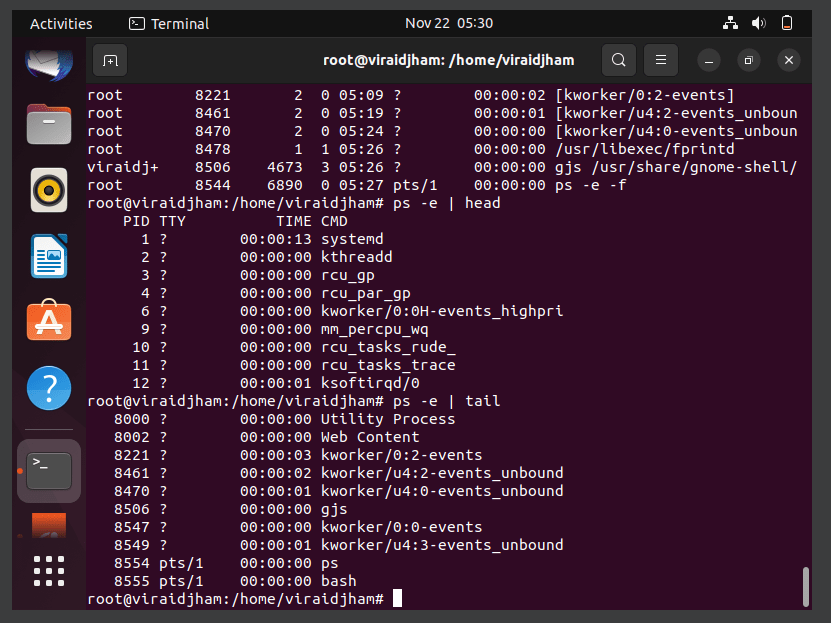Screen dimensions: 831x623
Task: Open Ubuntu Software center
Action: [x=49, y=320]
